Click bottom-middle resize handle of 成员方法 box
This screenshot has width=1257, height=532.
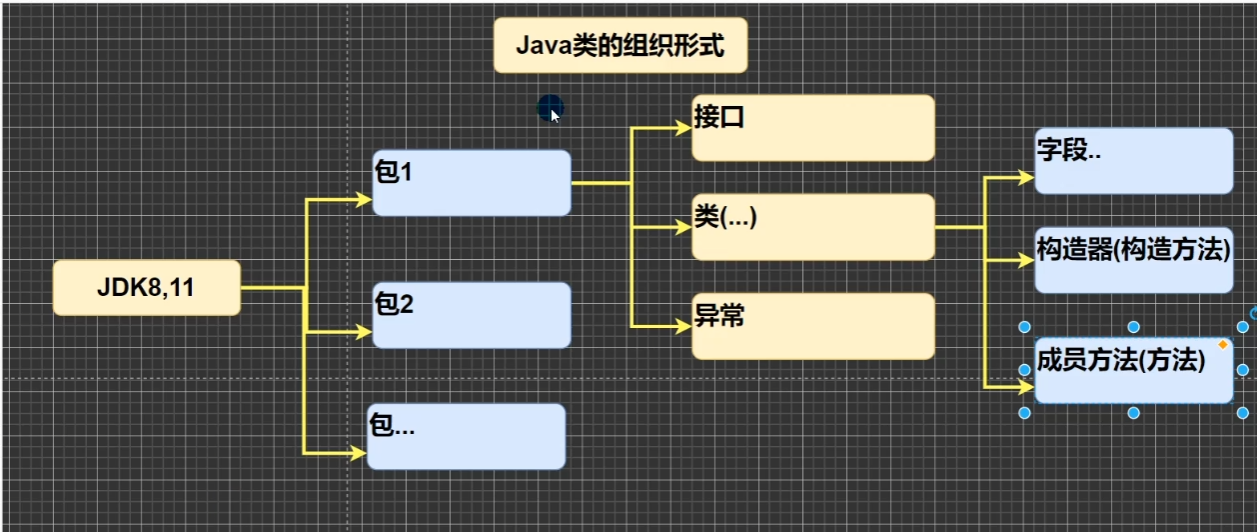(x=1134, y=412)
